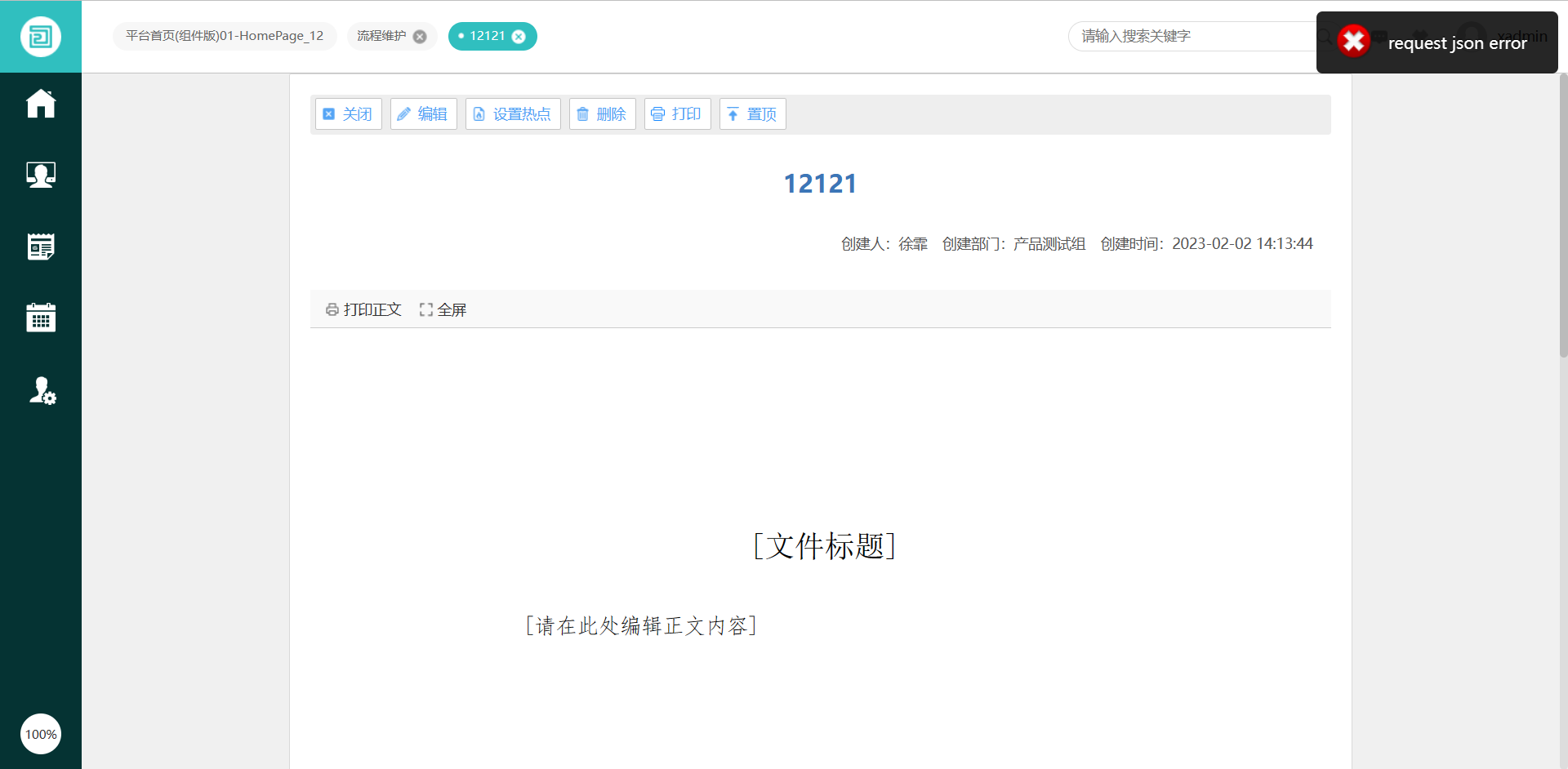The height and width of the screenshot is (769, 1568).
Task: Focus the search keyword input field
Action: [1192, 36]
